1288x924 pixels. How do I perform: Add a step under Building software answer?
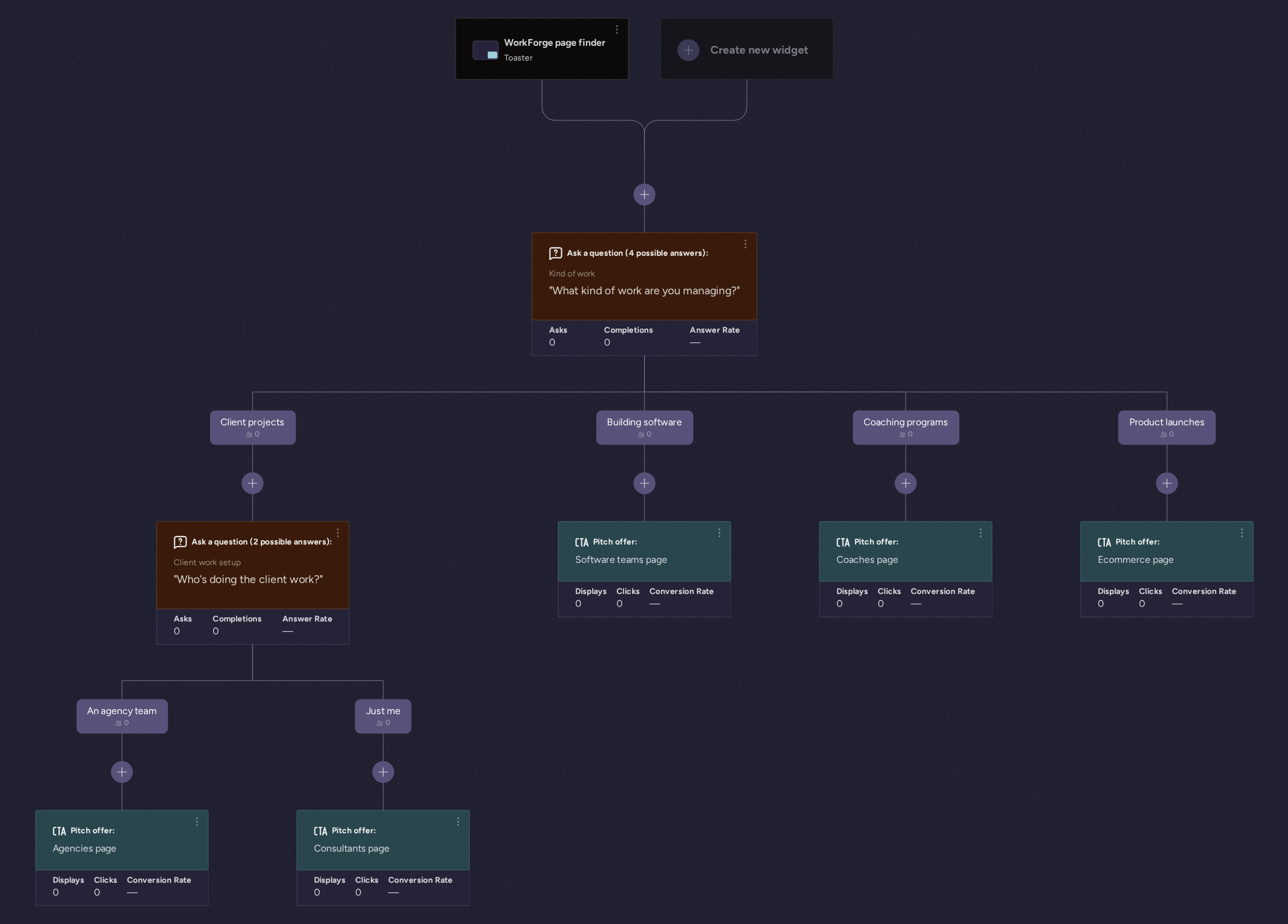(x=644, y=483)
